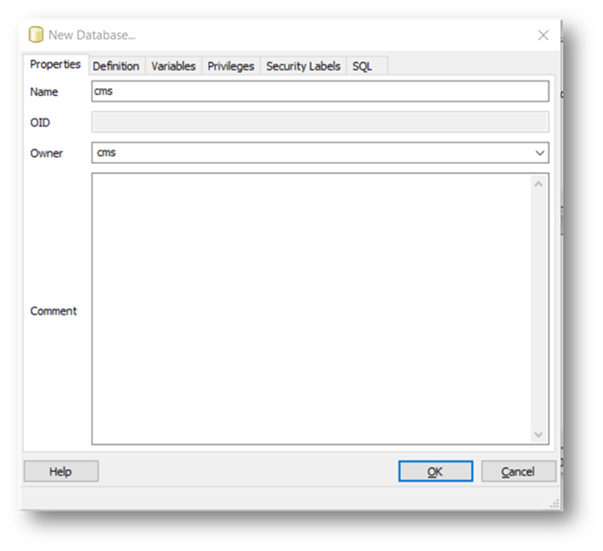Viewport: 603px width, 551px height.
Task: Confirm with the OK button
Action: coord(435,472)
